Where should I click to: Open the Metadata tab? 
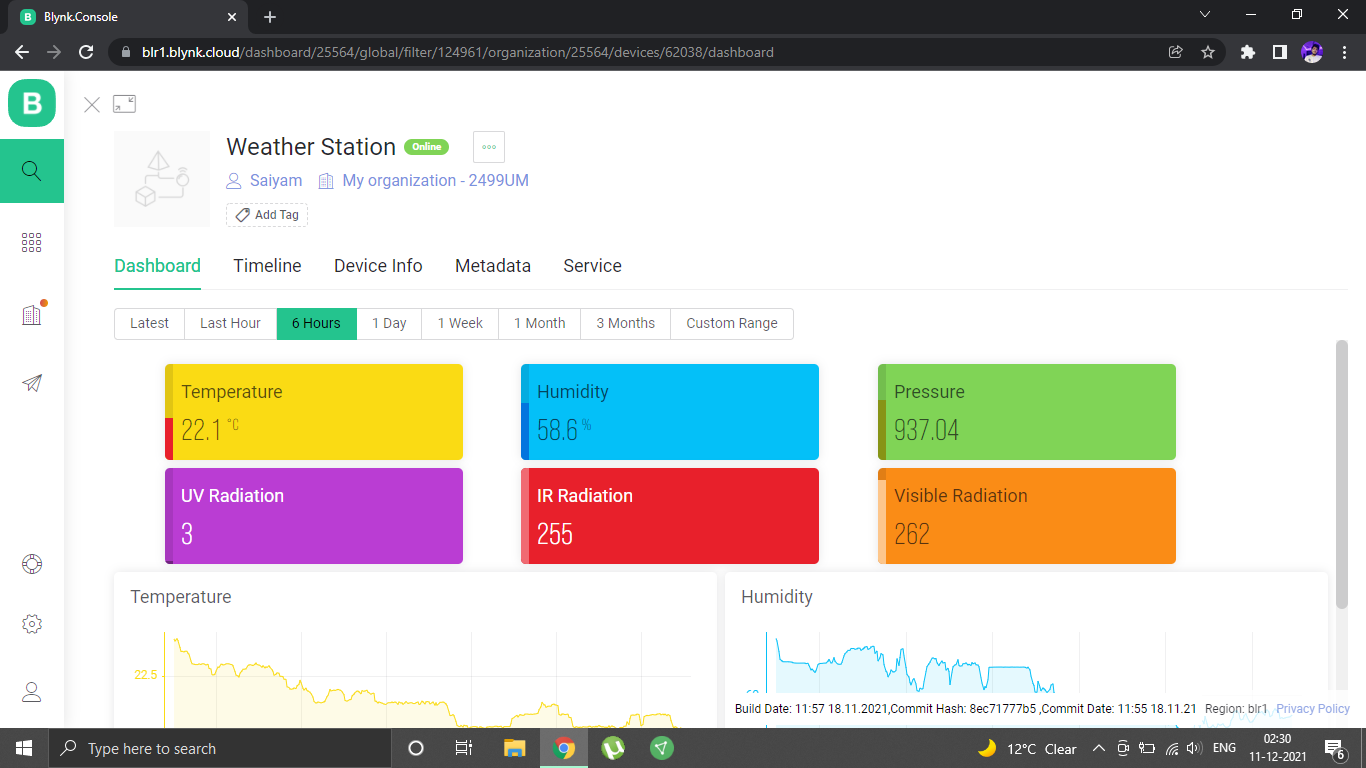[492, 265]
